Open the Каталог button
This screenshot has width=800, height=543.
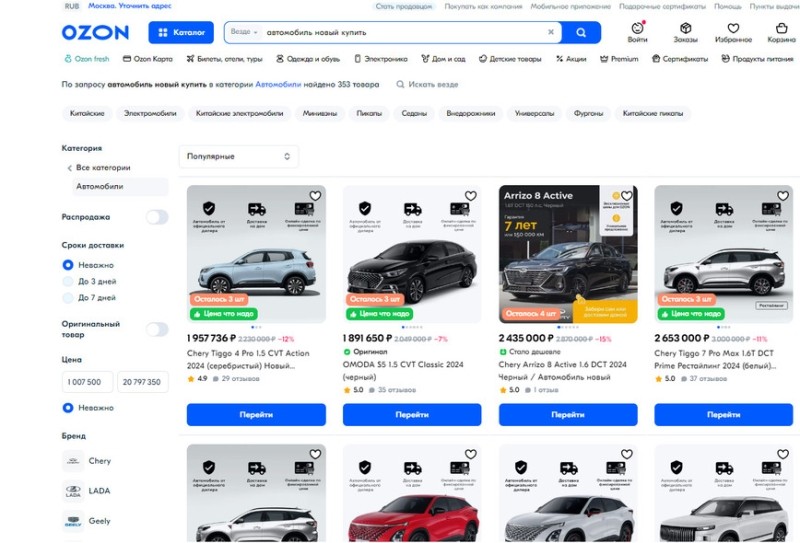pyautogui.click(x=180, y=32)
